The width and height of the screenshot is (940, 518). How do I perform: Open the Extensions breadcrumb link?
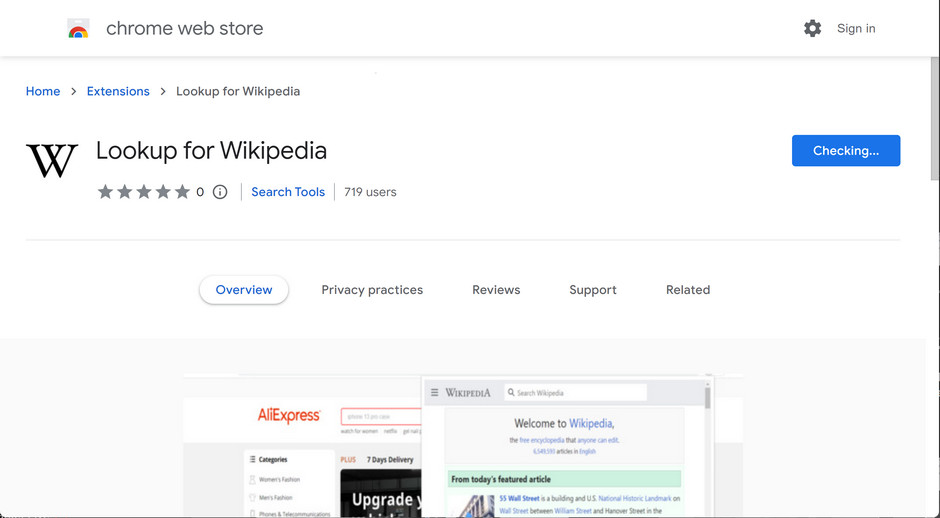[118, 91]
